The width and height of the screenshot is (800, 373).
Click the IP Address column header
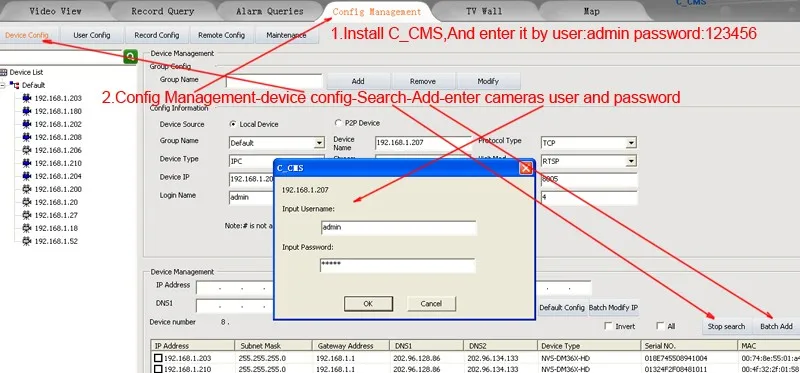click(x=192, y=345)
